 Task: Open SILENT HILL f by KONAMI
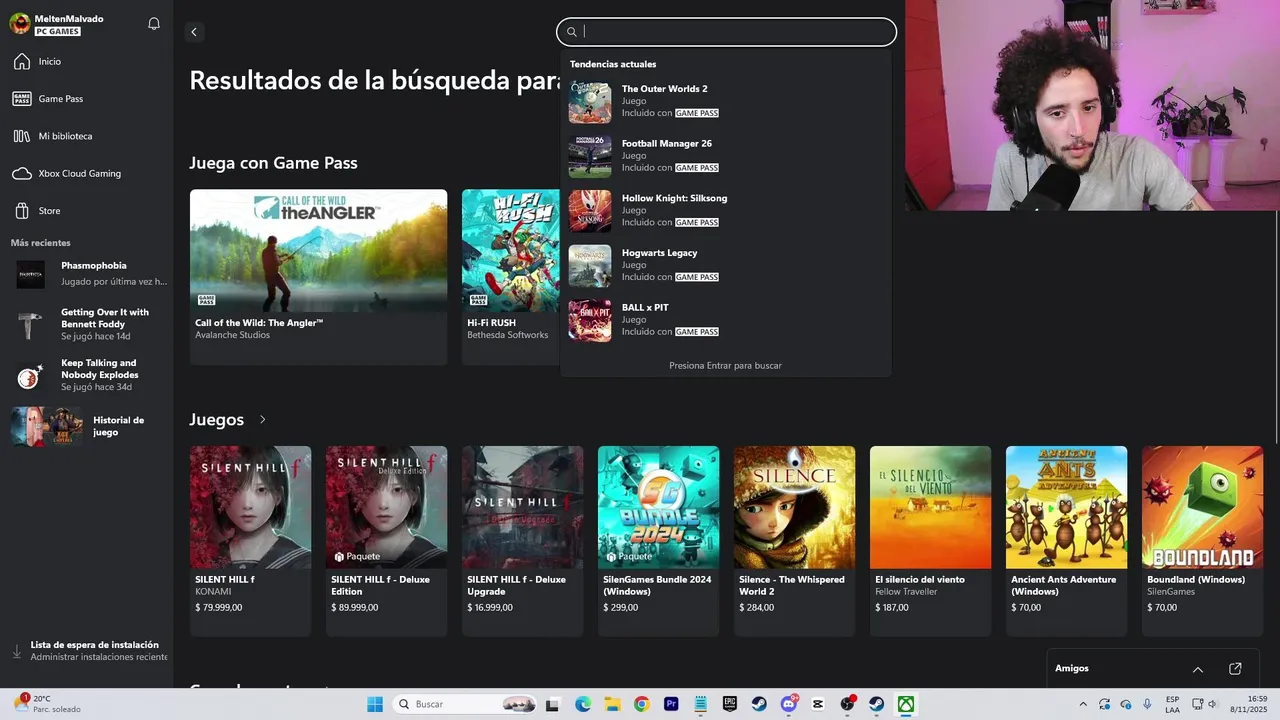pos(250,541)
